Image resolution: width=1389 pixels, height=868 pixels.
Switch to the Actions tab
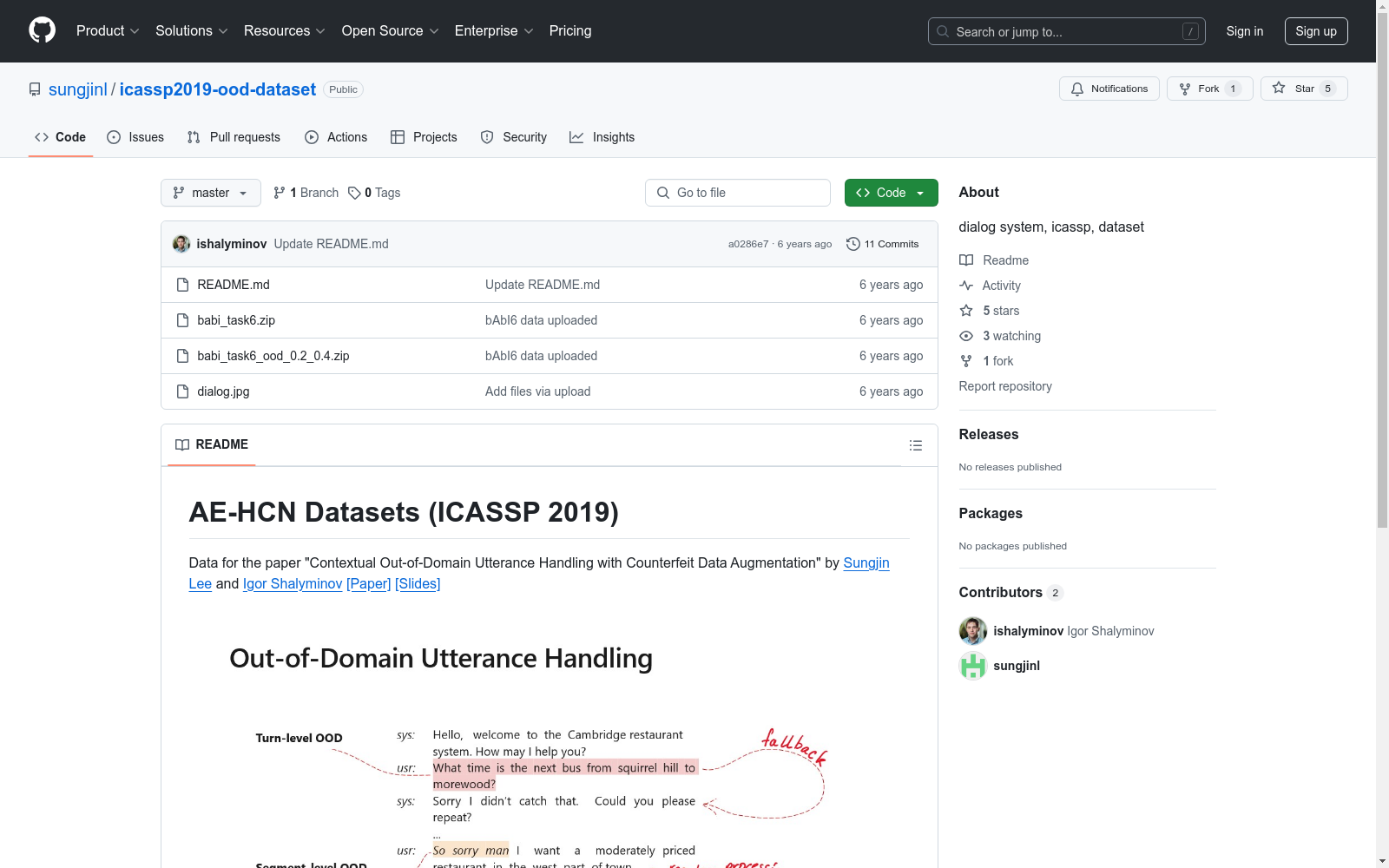click(336, 137)
